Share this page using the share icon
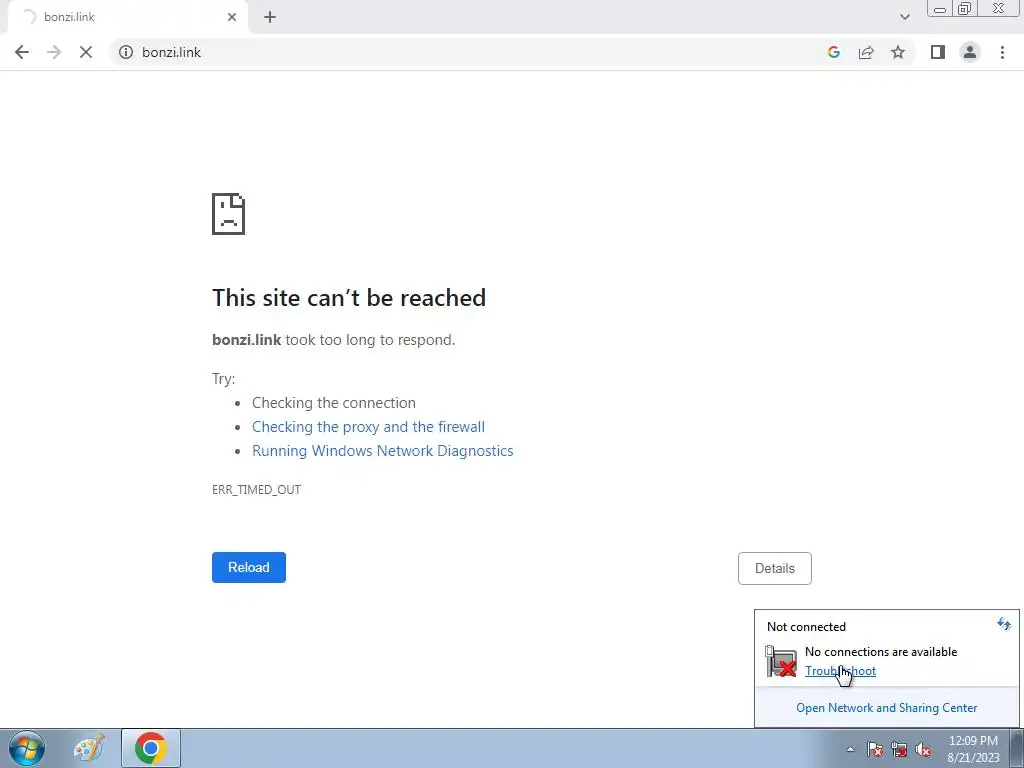The height and width of the screenshot is (768, 1024). pos(866,52)
